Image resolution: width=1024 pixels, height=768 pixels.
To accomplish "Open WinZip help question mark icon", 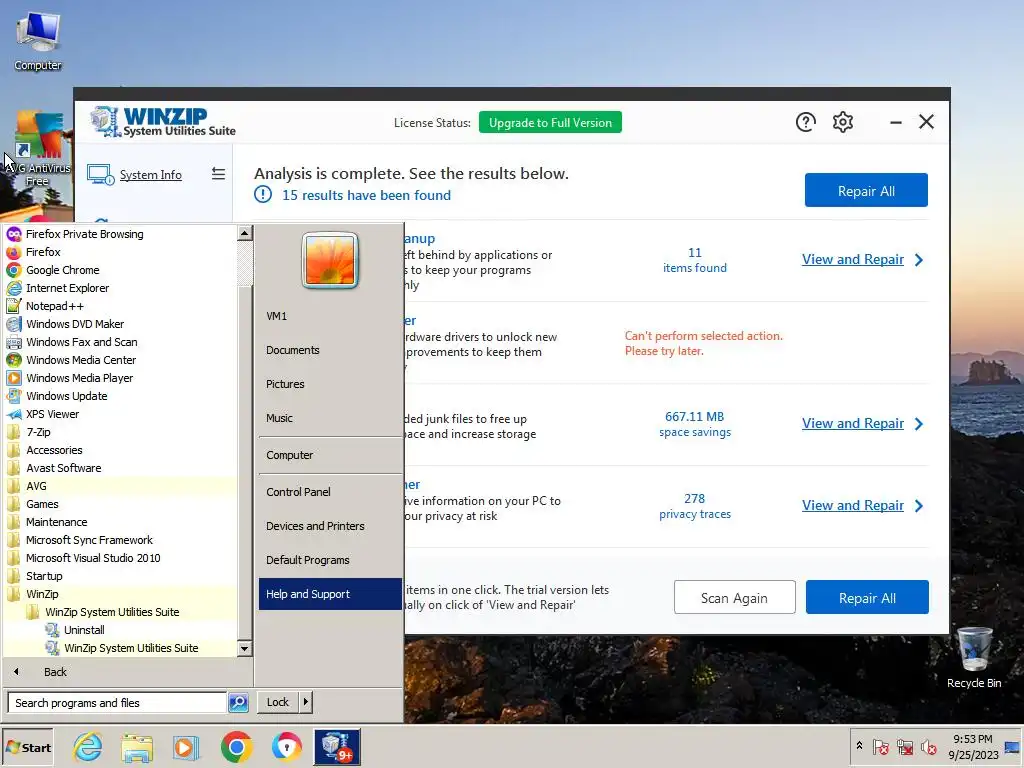I will tap(805, 122).
